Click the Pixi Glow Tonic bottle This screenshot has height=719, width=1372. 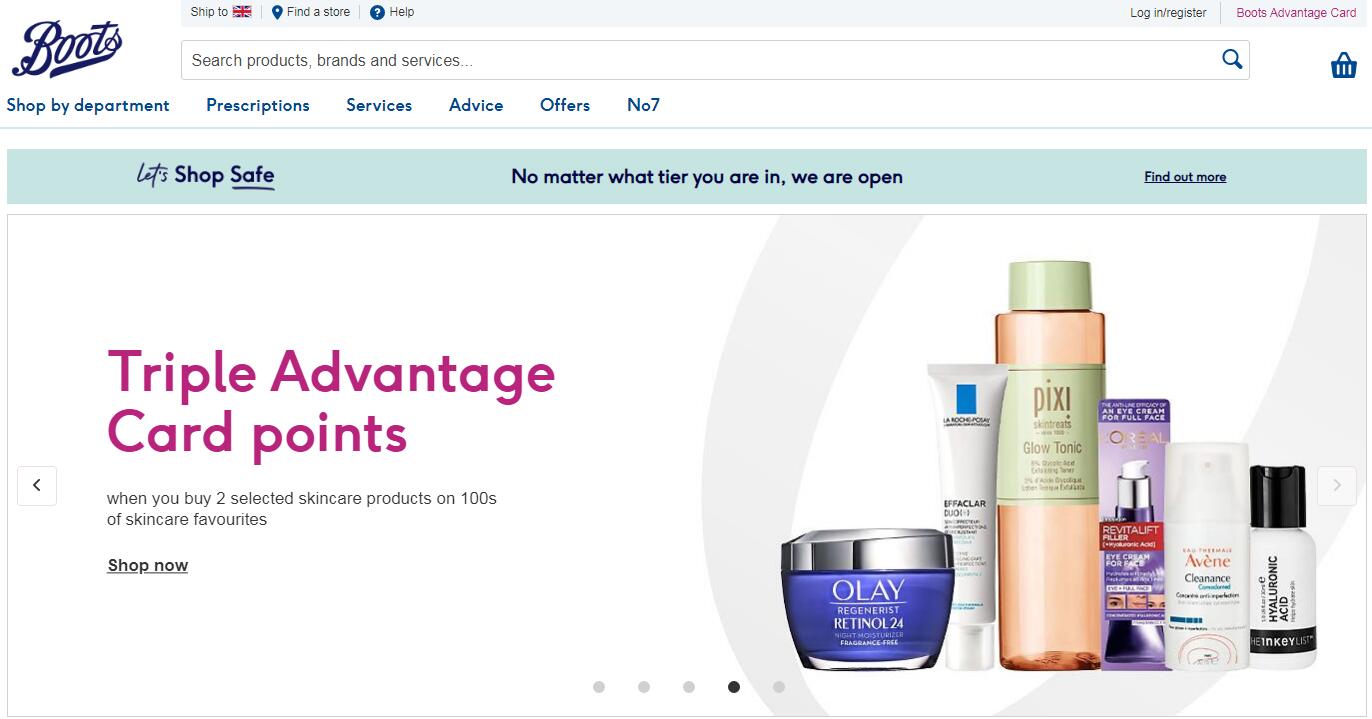tap(1051, 465)
